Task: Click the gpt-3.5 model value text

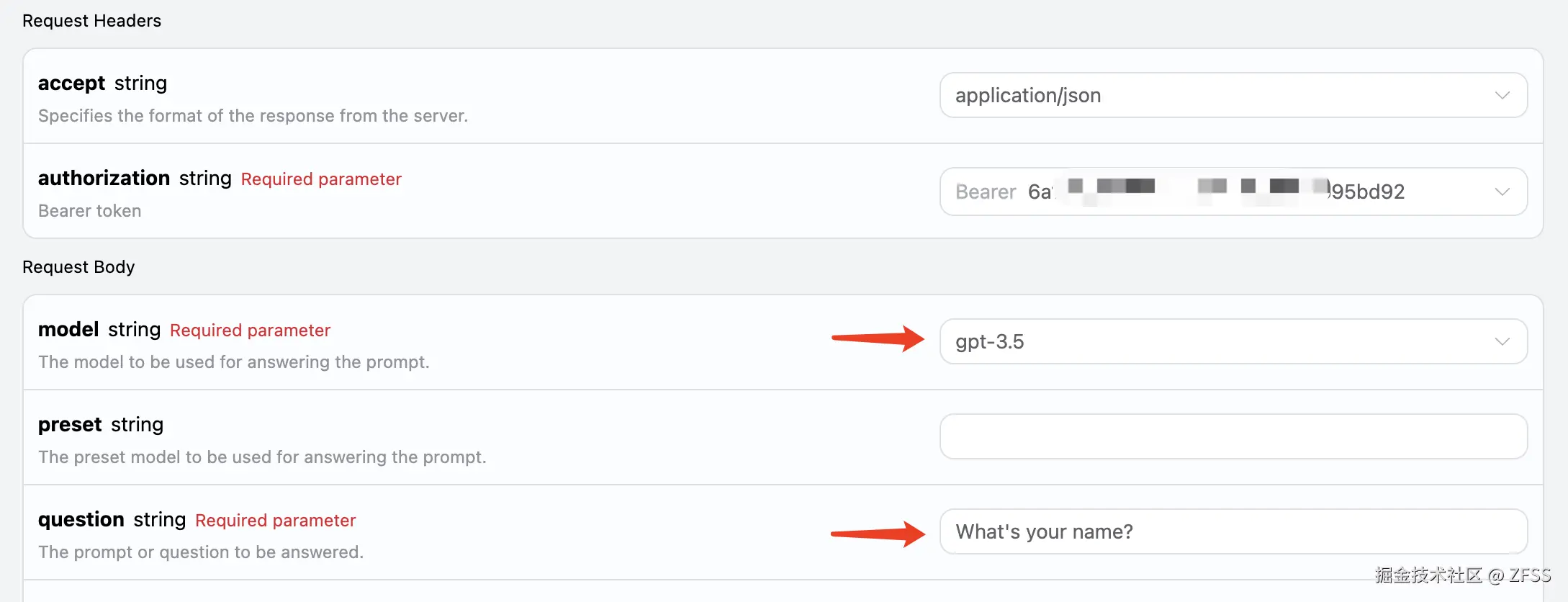Action: [x=989, y=341]
